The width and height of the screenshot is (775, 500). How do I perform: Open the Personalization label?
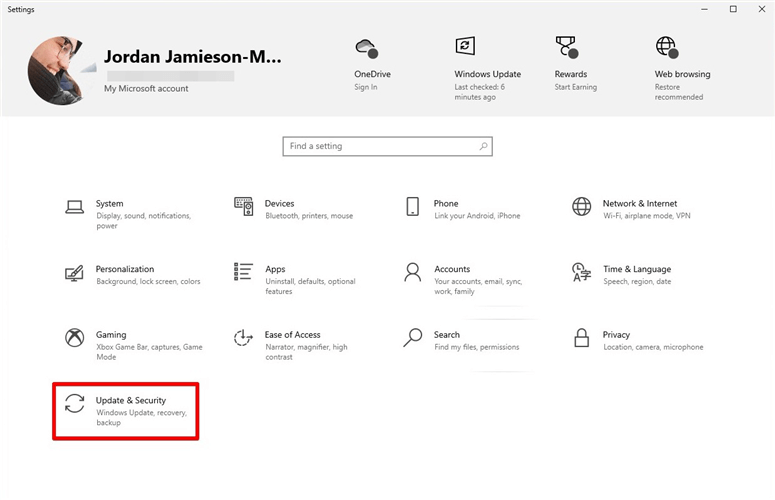click(125, 269)
